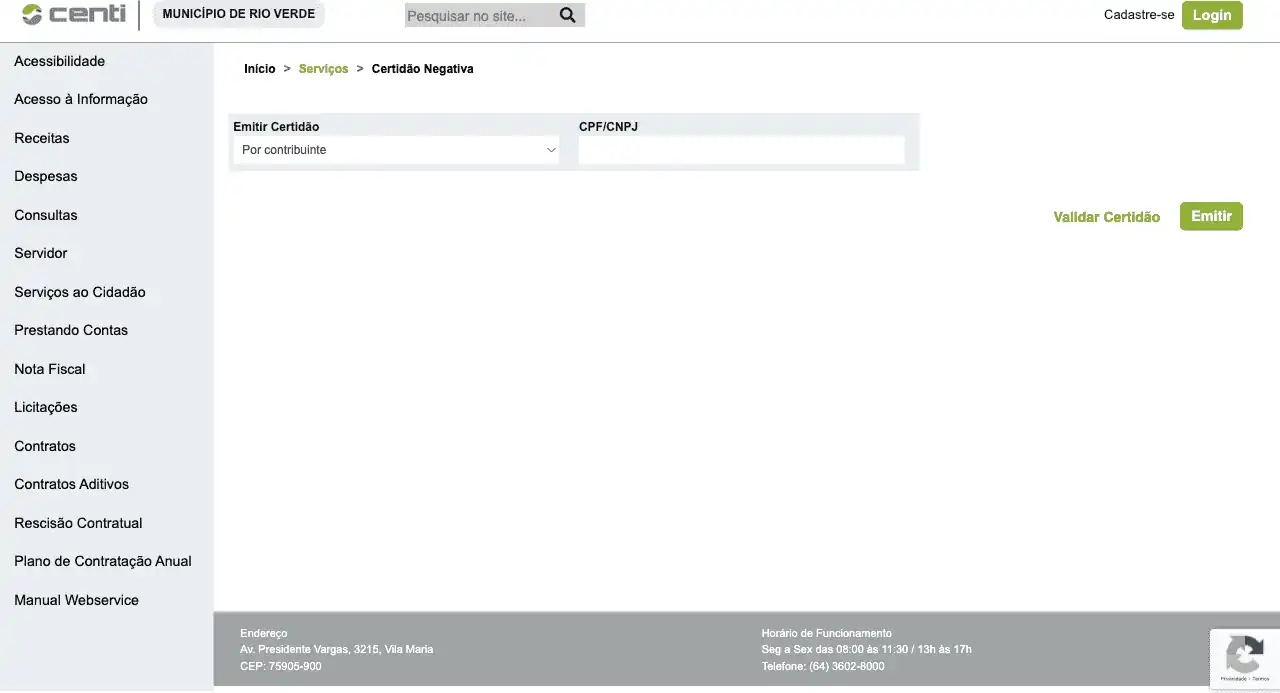Open the Cadastre-se link
Image resolution: width=1280 pixels, height=693 pixels.
[1138, 15]
